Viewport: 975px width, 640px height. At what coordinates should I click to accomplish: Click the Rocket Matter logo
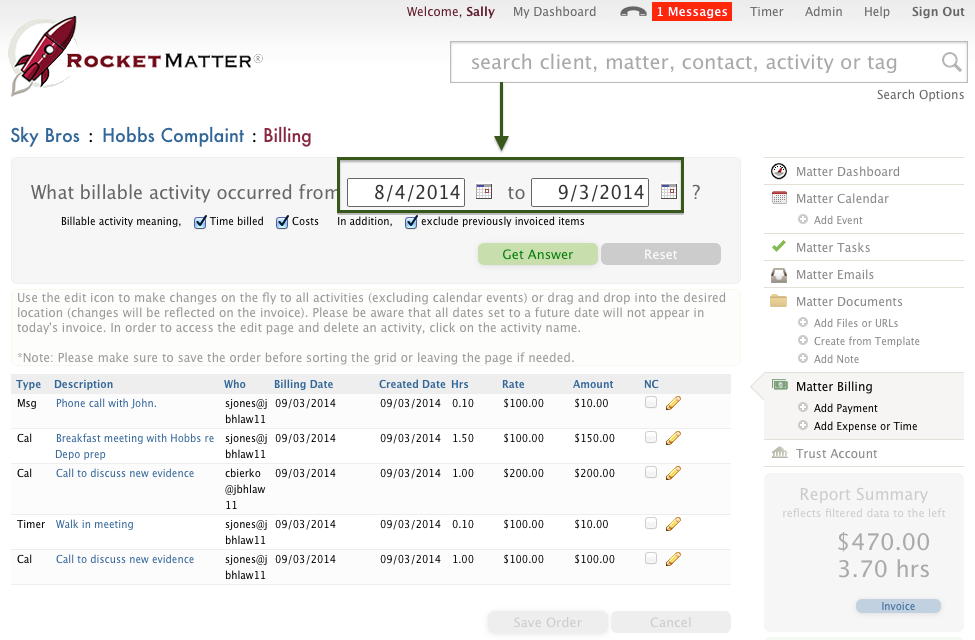point(135,60)
